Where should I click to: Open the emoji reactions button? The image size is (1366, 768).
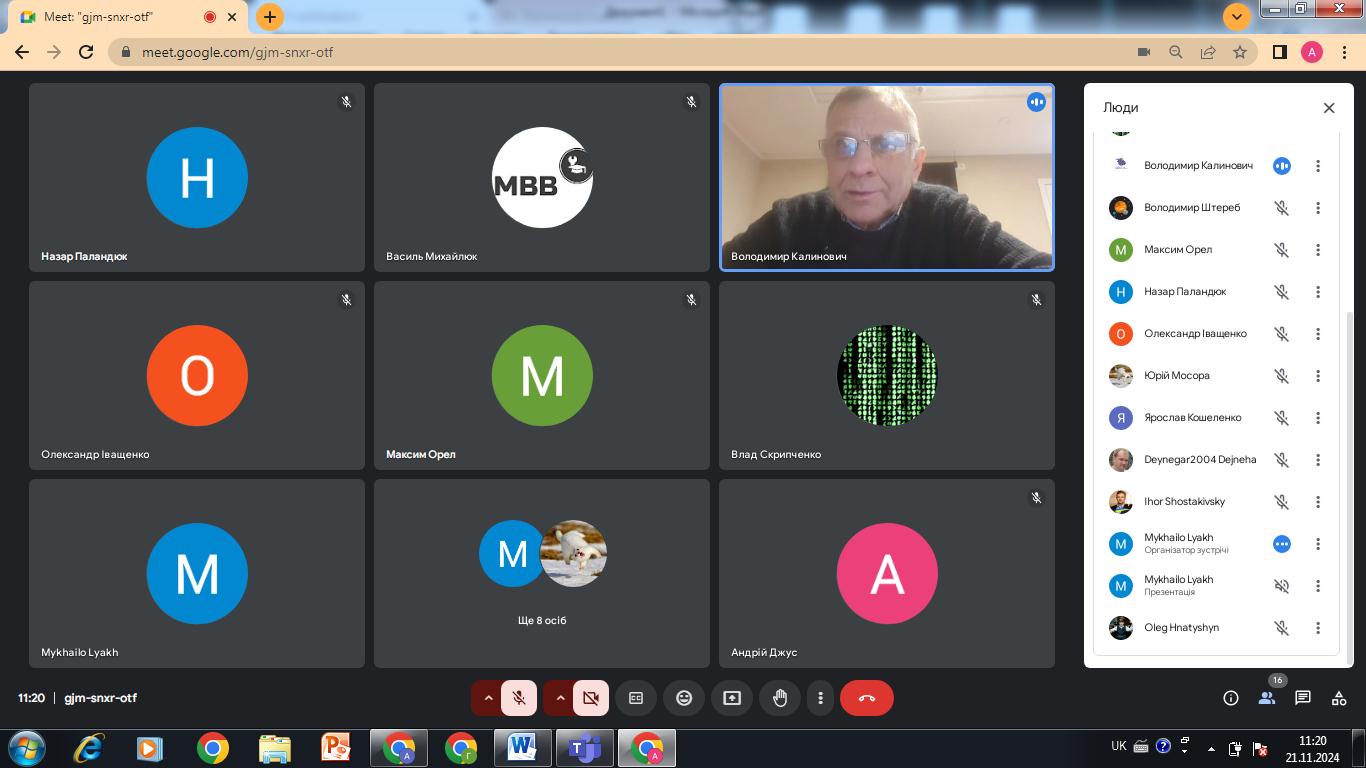[x=684, y=698]
